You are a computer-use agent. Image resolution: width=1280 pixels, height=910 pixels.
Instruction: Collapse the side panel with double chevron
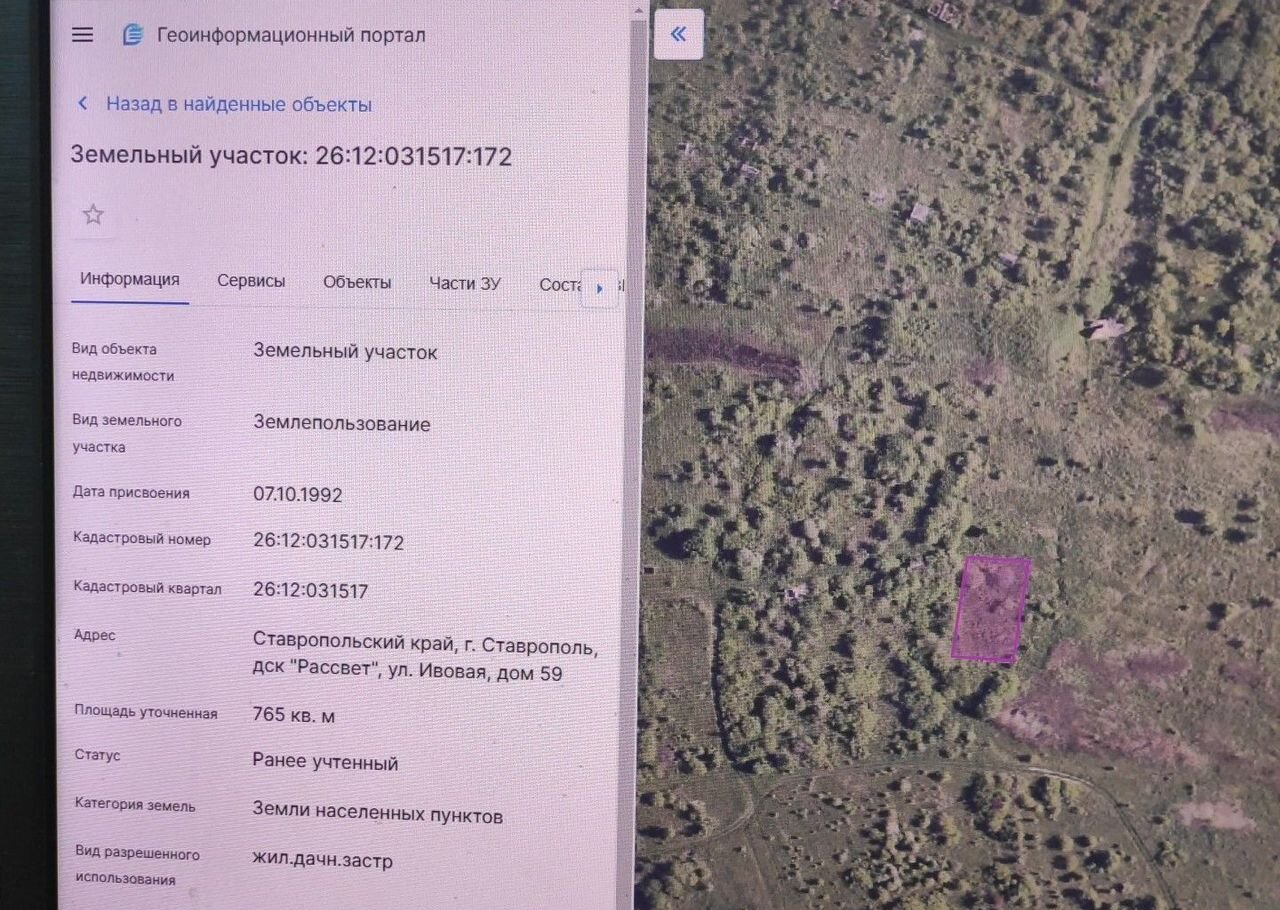click(678, 35)
